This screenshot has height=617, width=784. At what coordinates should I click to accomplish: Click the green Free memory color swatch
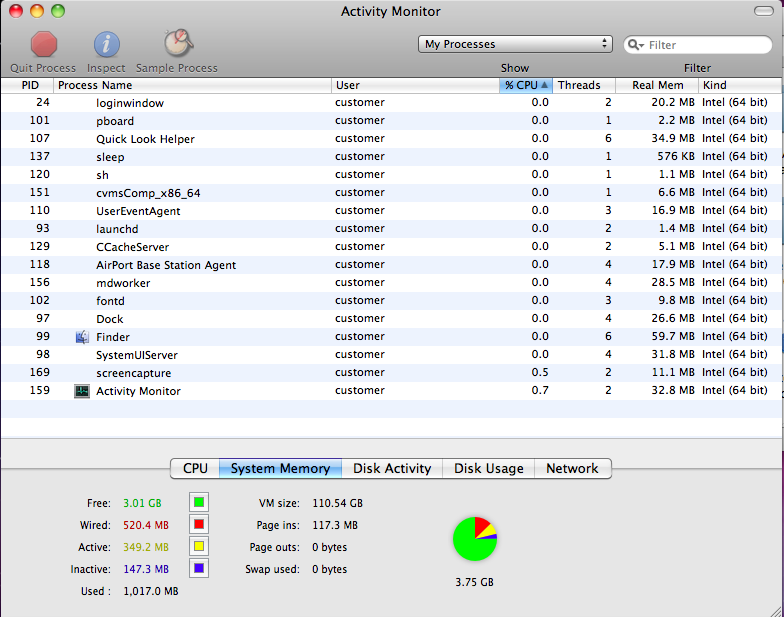[199, 502]
